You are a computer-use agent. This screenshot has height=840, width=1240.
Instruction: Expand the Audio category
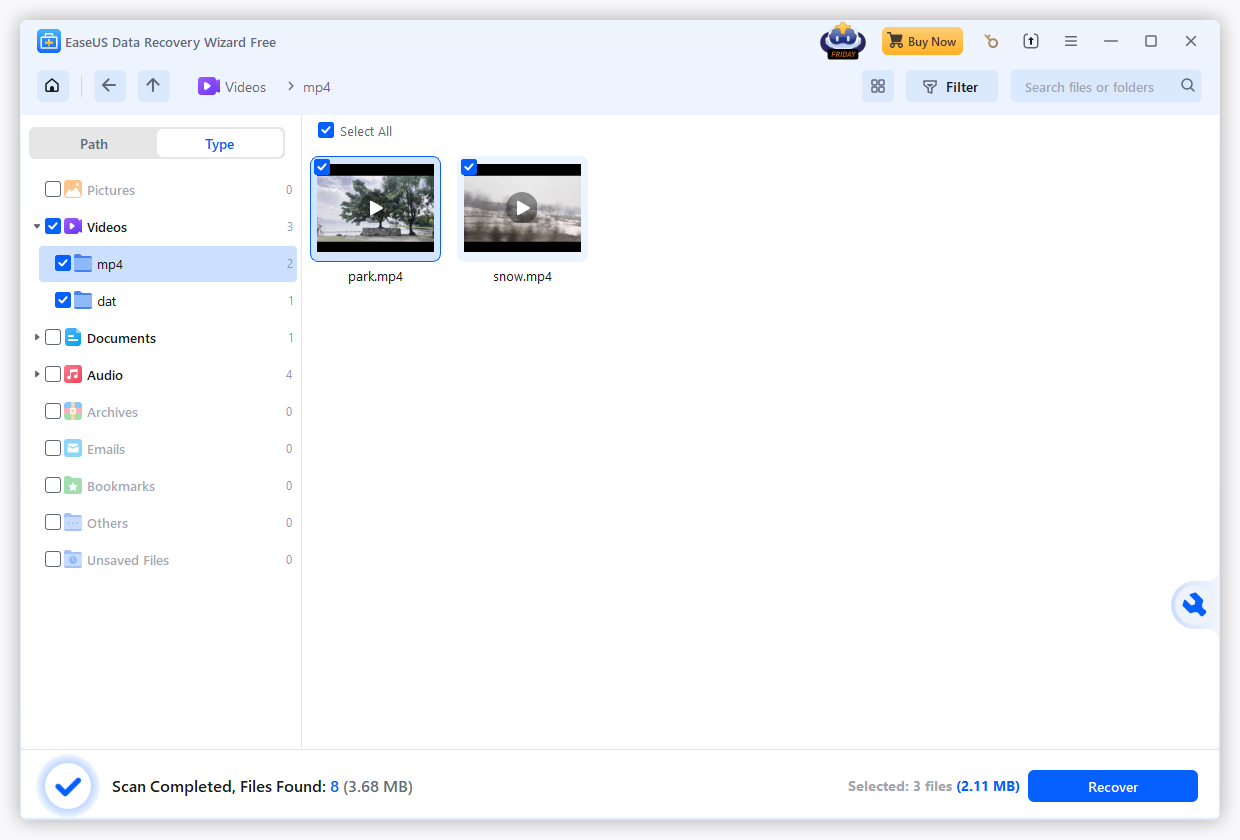tap(37, 374)
